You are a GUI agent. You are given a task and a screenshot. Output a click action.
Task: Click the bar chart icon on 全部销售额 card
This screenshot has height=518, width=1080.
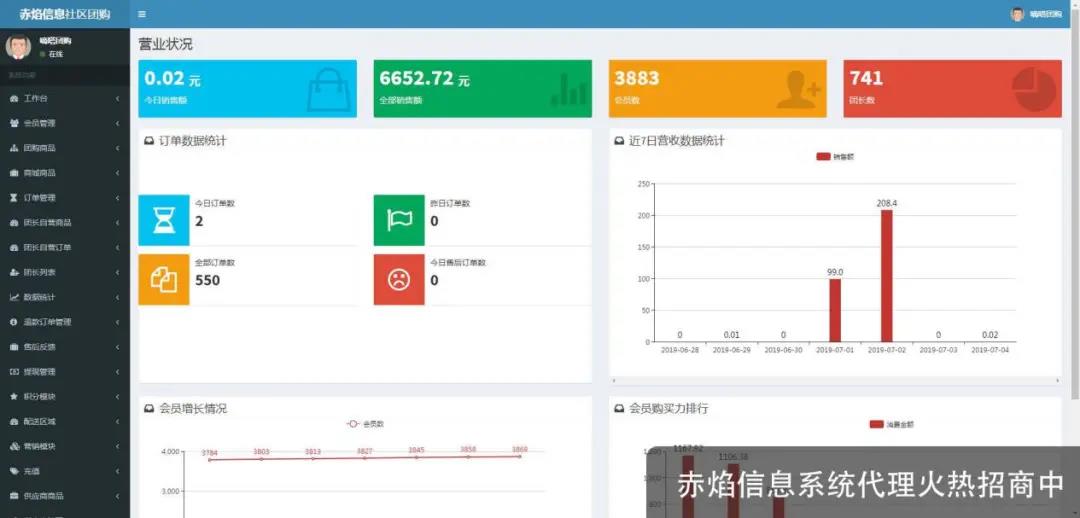coord(569,89)
